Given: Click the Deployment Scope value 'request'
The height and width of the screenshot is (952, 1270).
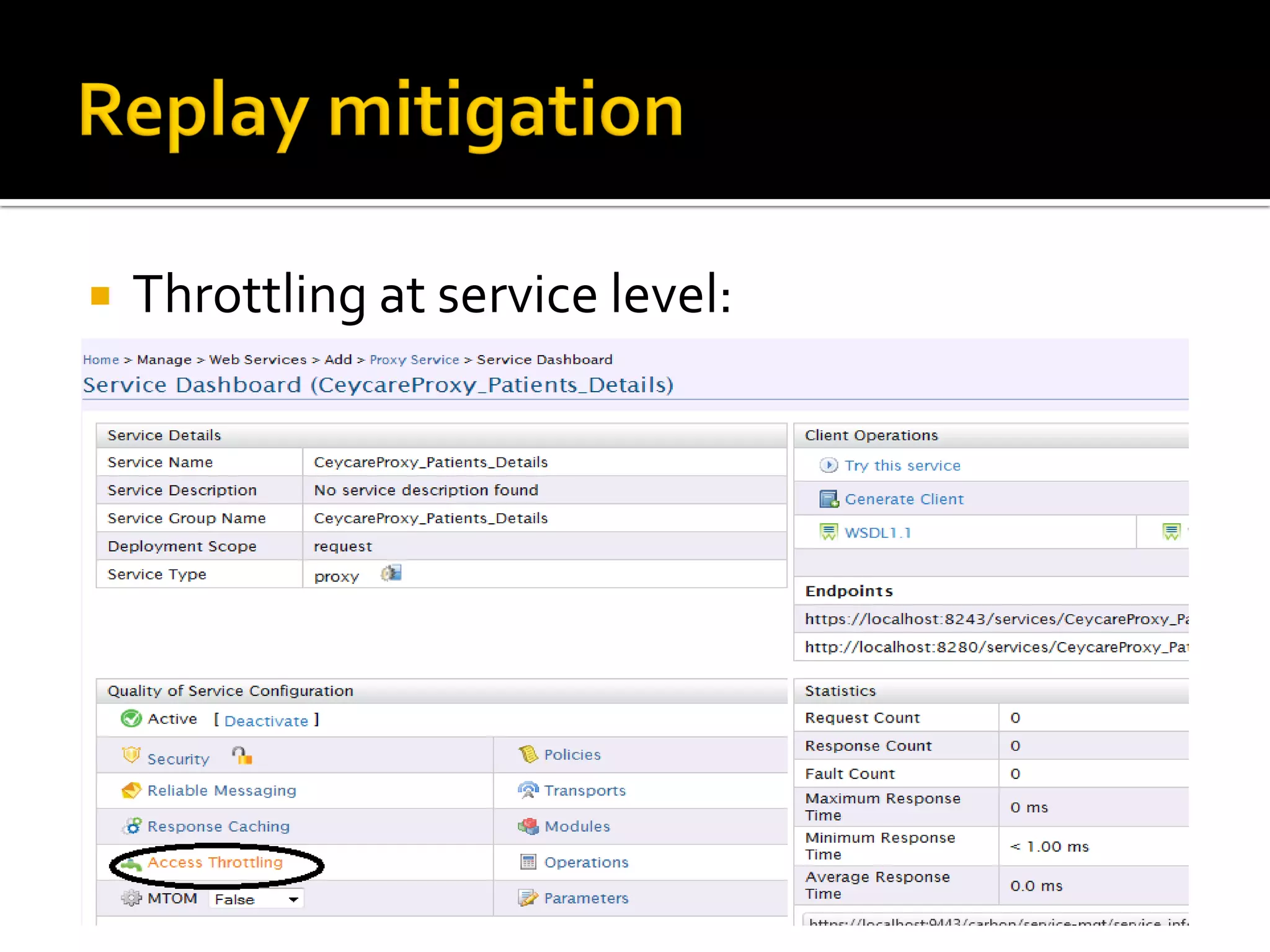Looking at the screenshot, I should (x=343, y=547).
